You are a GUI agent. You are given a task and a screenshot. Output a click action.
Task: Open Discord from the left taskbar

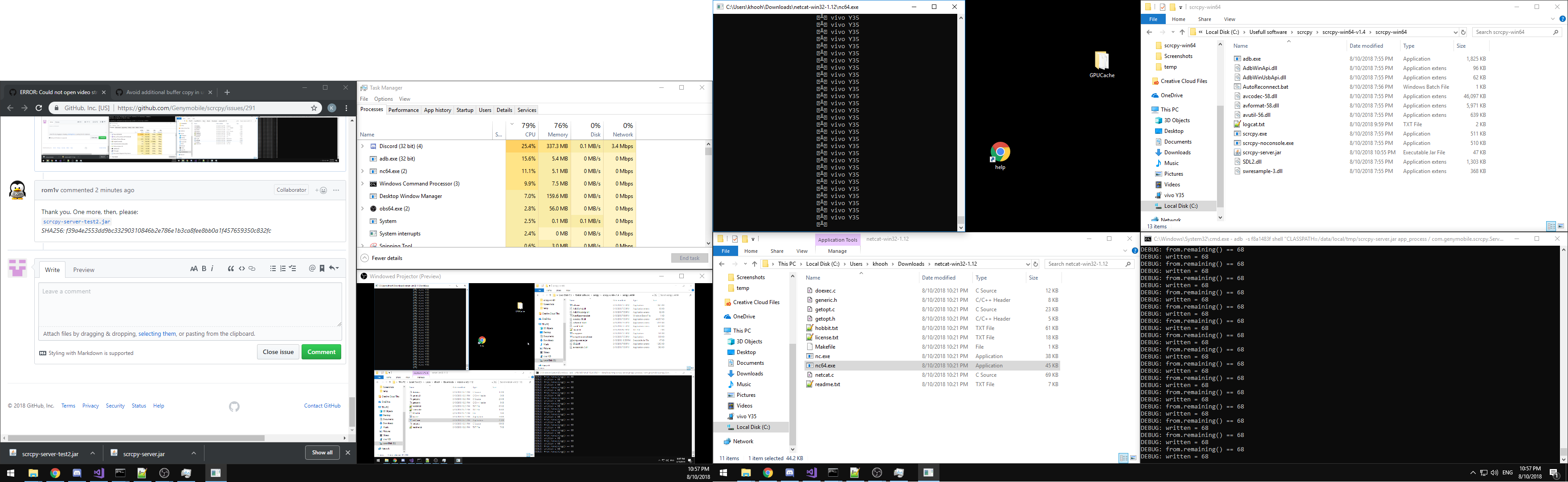tap(77, 473)
